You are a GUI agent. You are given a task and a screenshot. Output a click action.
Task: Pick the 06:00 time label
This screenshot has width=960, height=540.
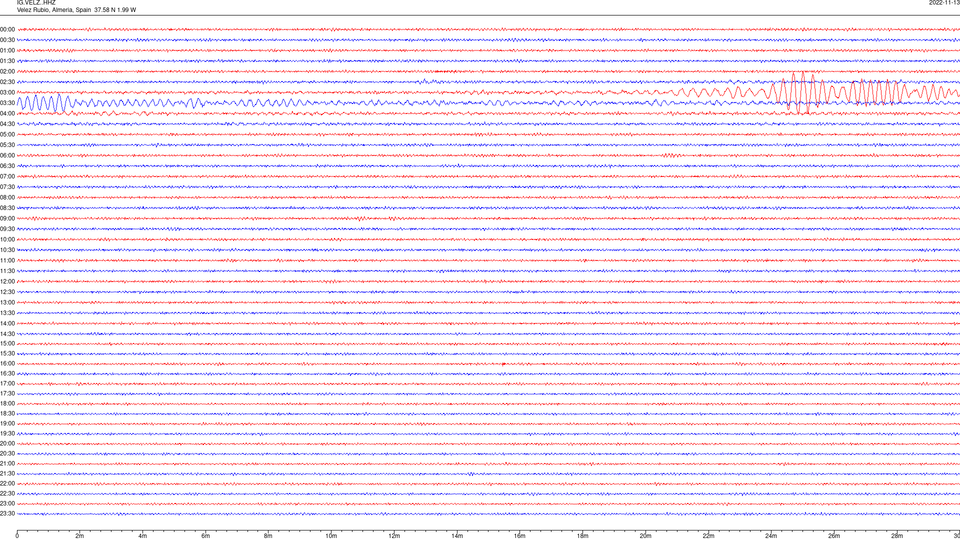[7, 156]
